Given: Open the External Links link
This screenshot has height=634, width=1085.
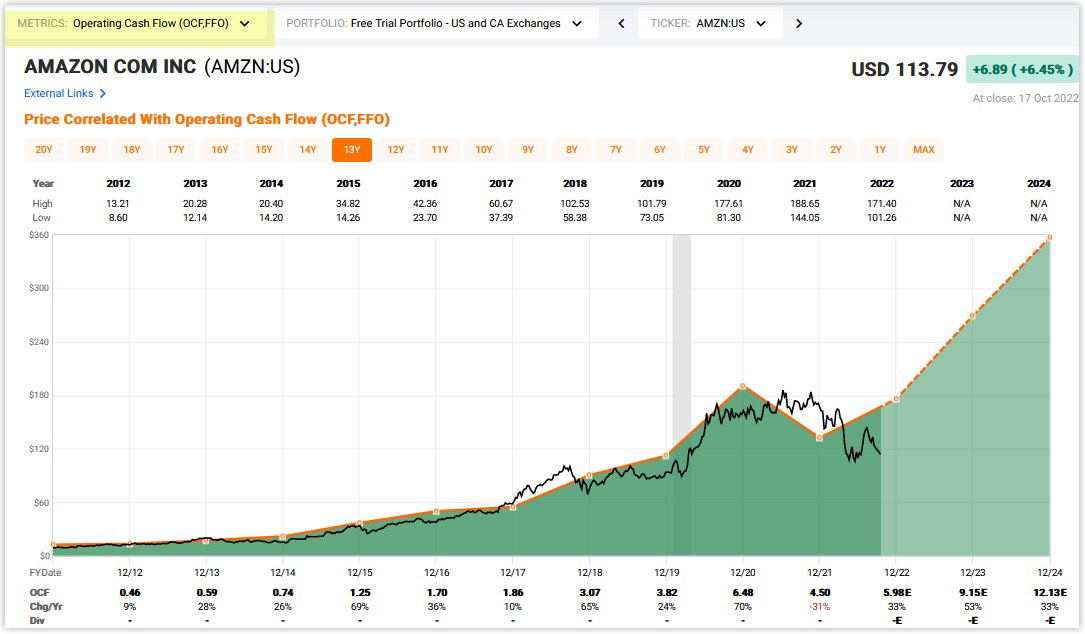Looking at the screenshot, I should (x=59, y=93).
